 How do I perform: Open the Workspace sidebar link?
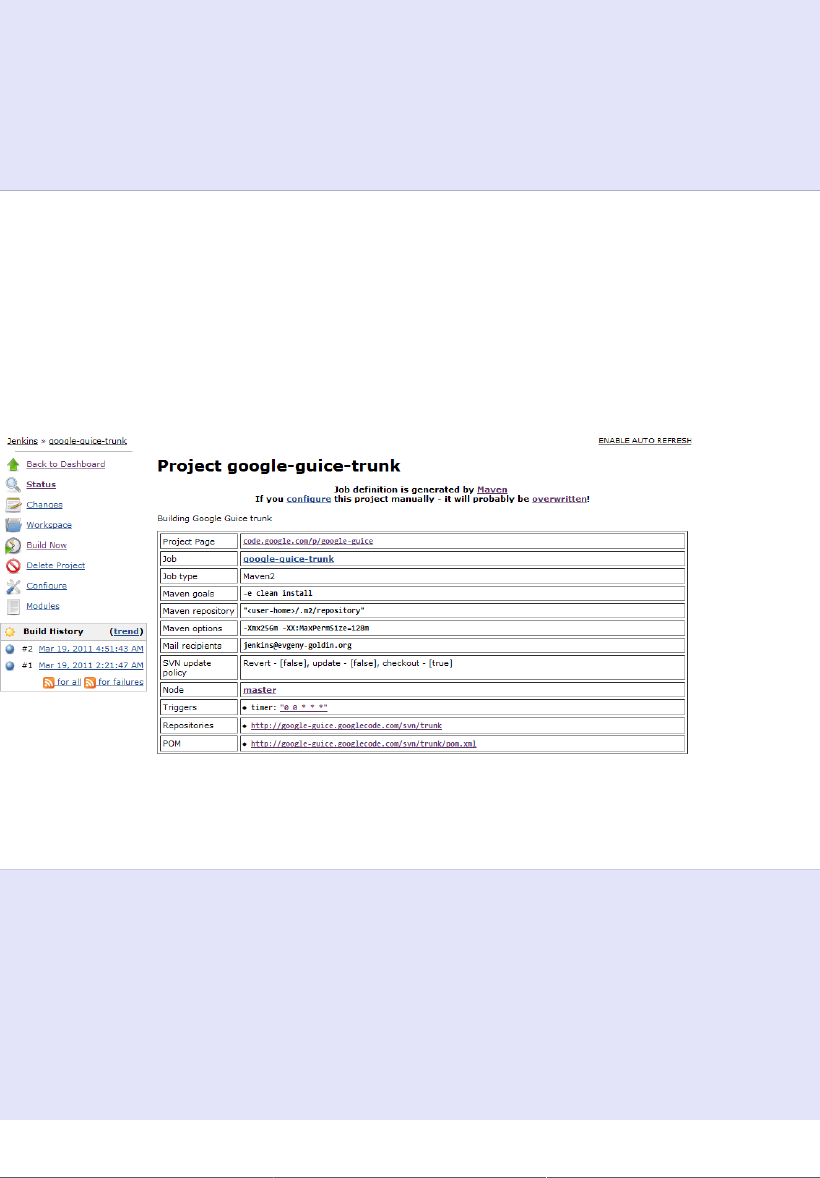(49, 525)
